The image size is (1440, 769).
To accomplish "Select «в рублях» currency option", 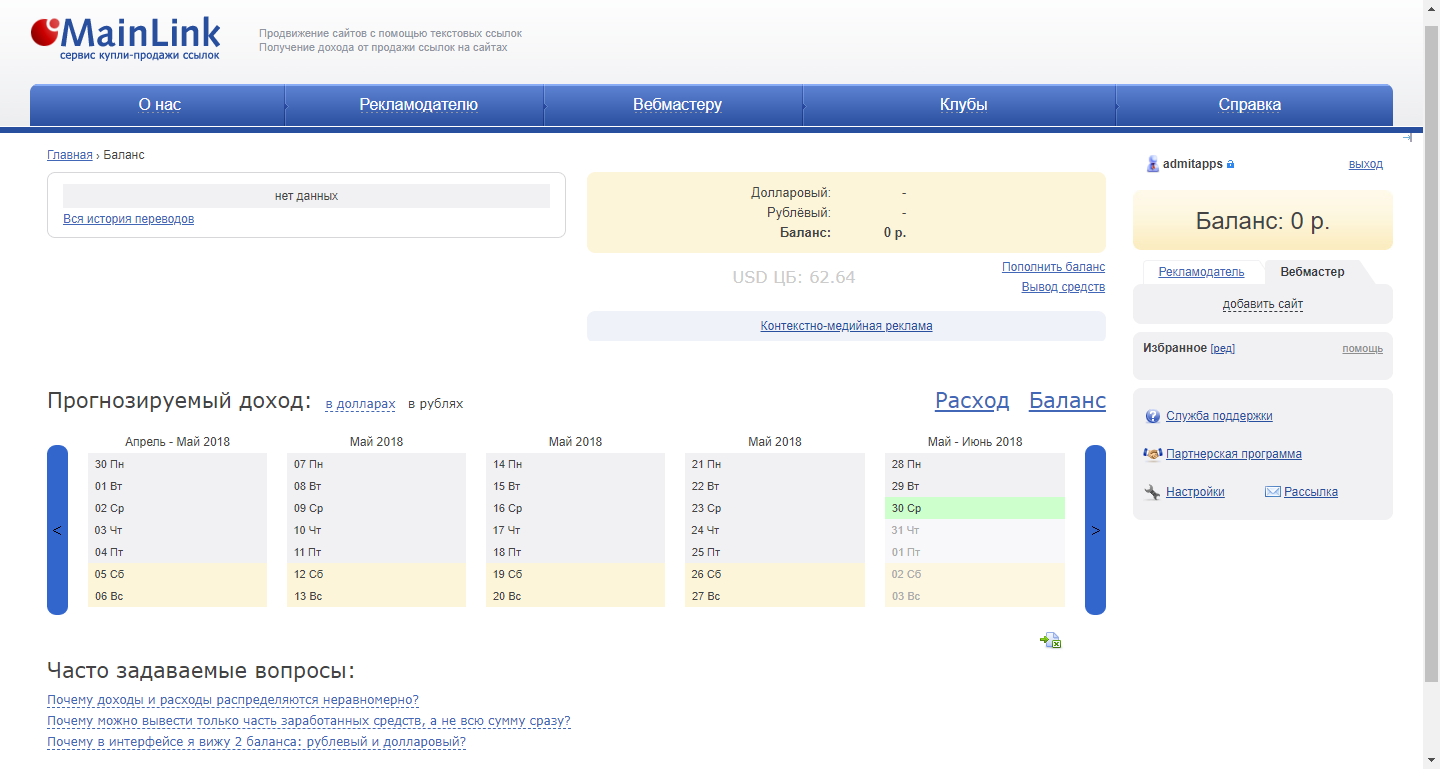I will [435, 404].
